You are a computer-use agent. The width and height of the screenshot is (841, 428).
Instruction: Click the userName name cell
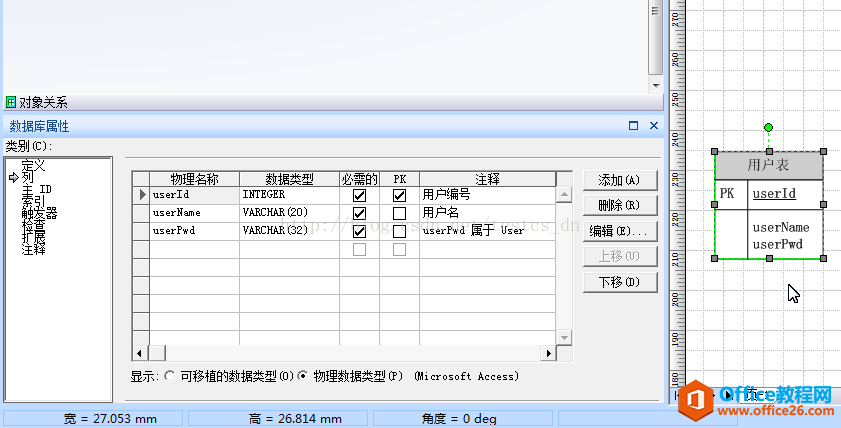click(195, 213)
